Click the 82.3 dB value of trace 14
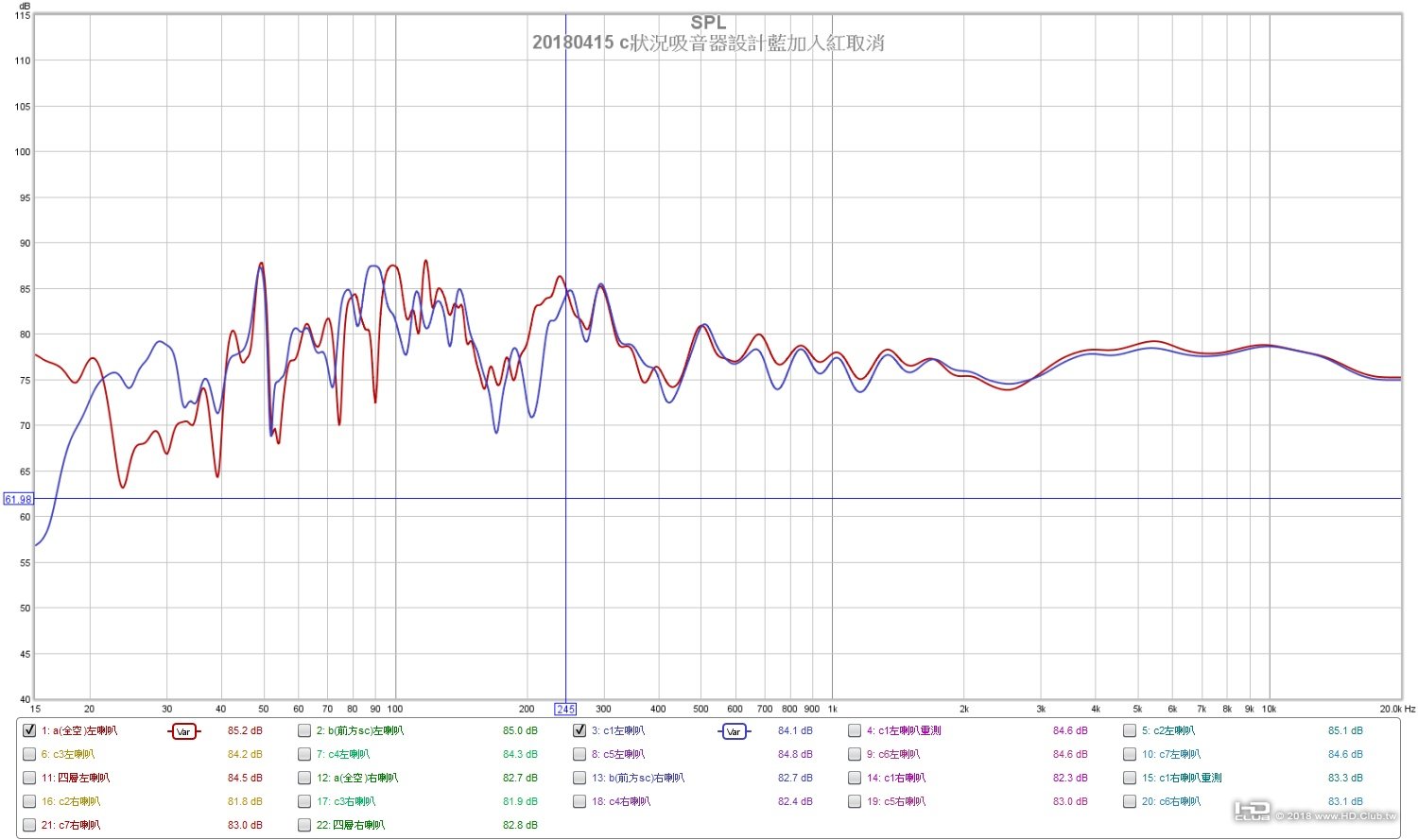Image resolution: width=1418 pixels, height=840 pixels. point(1070,778)
